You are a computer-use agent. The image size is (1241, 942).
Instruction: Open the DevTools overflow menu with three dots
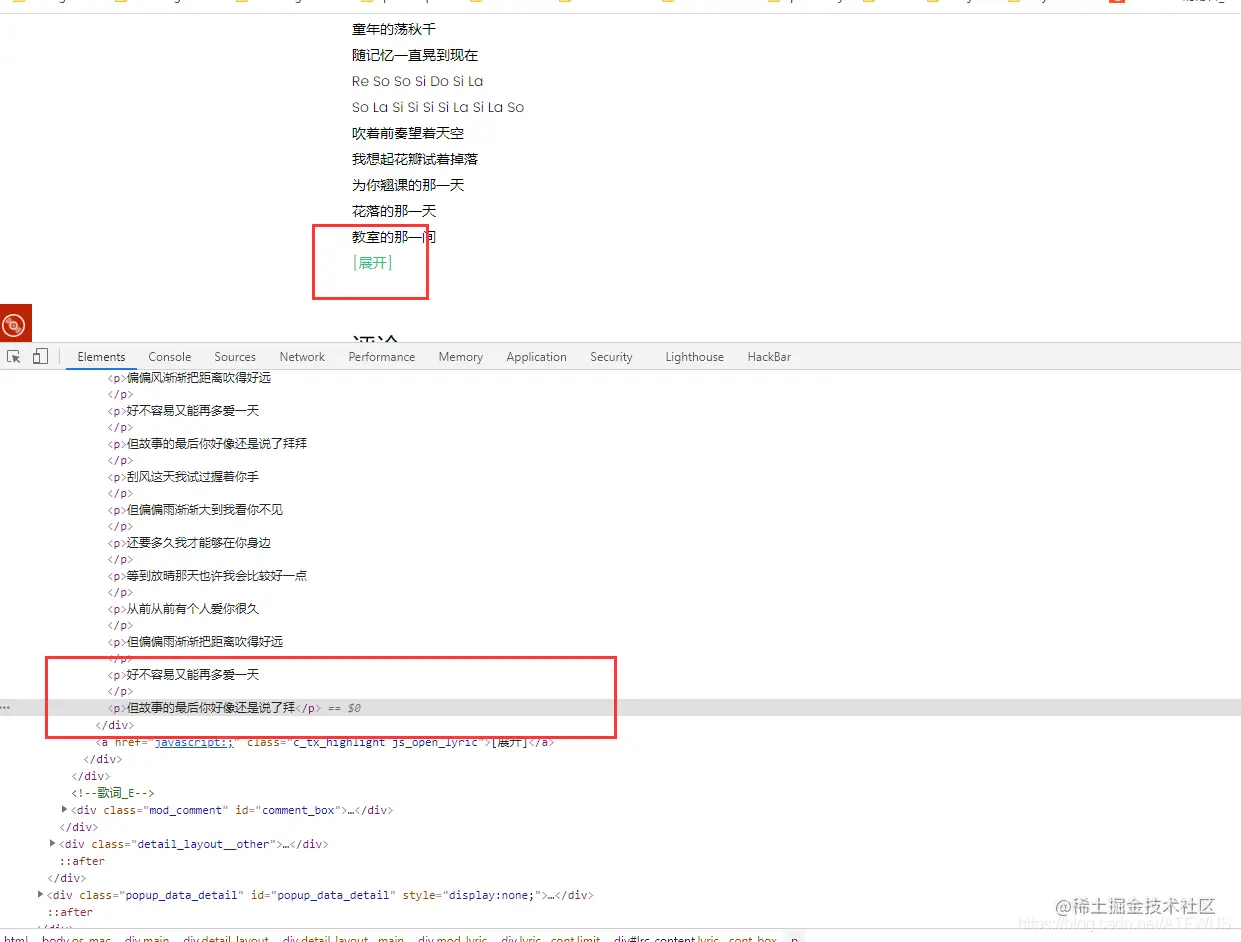[x=6, y=707]
